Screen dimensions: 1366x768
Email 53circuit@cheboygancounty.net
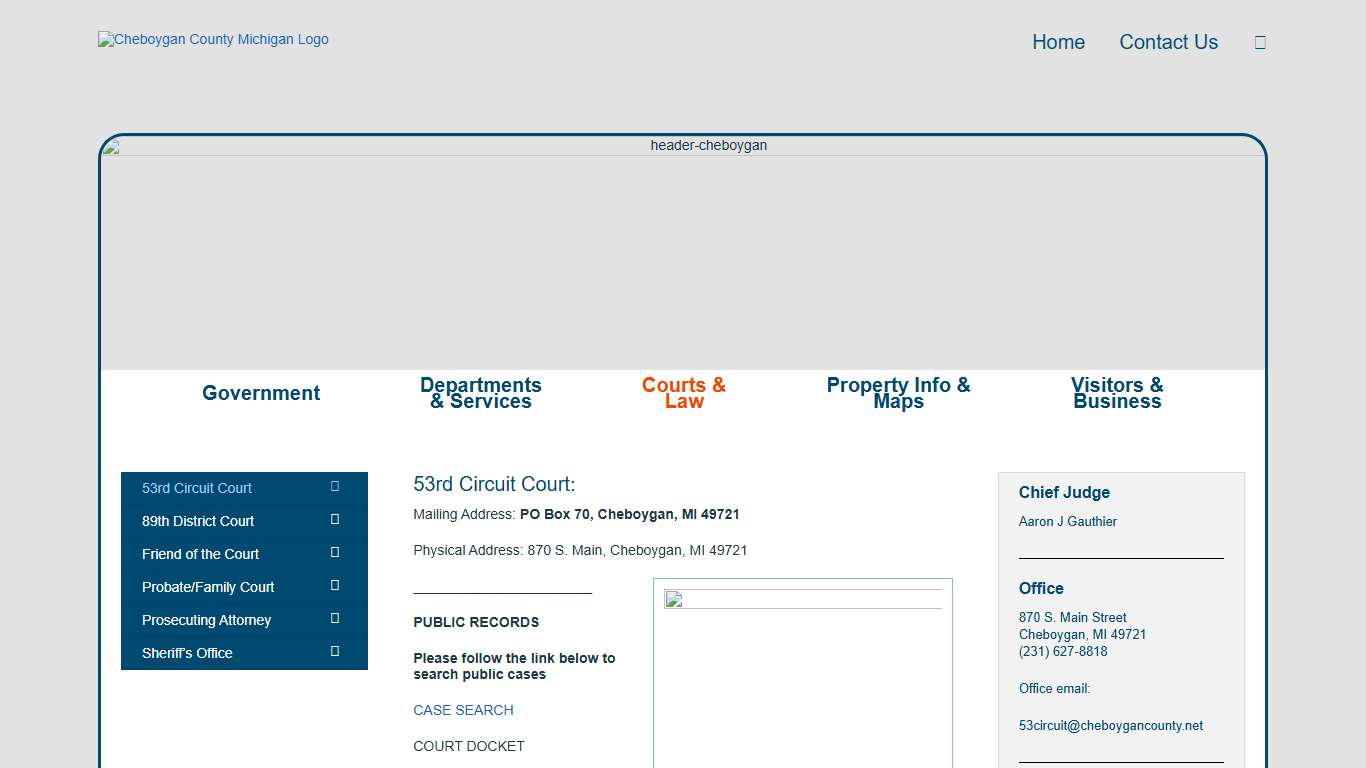click(x=1111, y=726)
